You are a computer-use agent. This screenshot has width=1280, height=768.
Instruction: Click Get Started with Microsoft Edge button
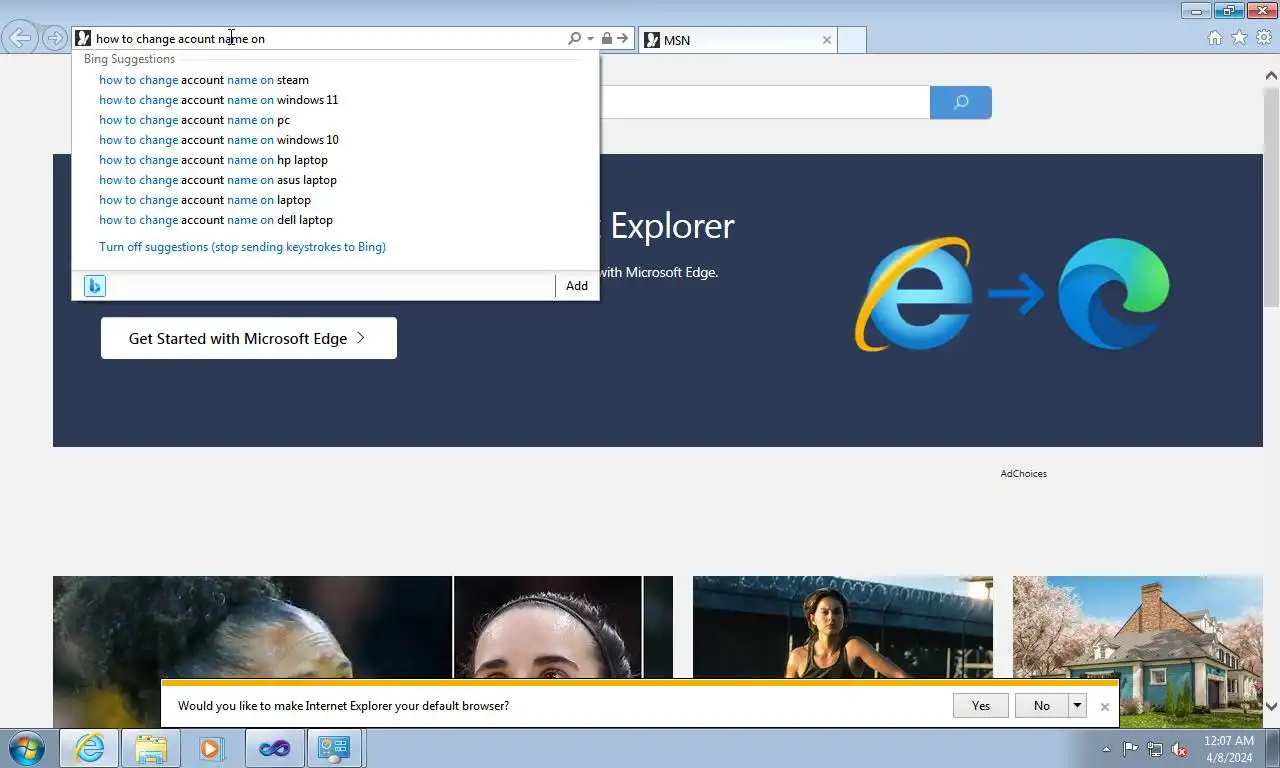click(249, 338)
